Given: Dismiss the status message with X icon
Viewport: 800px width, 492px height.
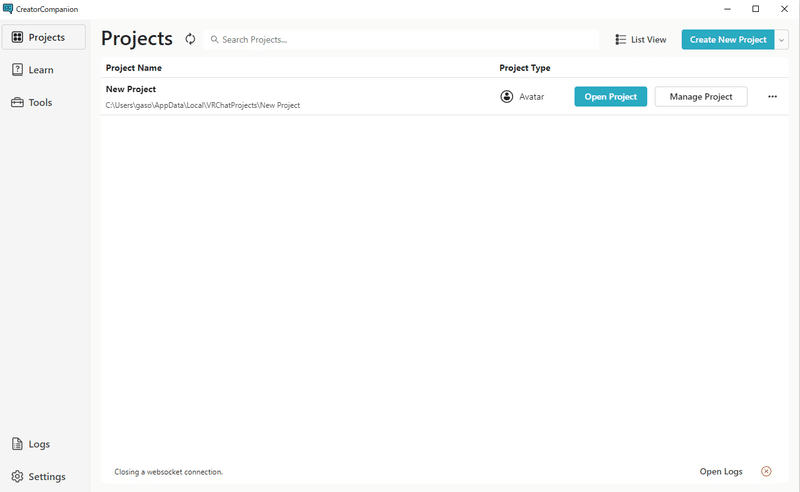Looking at the screenshot, I should coord(766,471).
